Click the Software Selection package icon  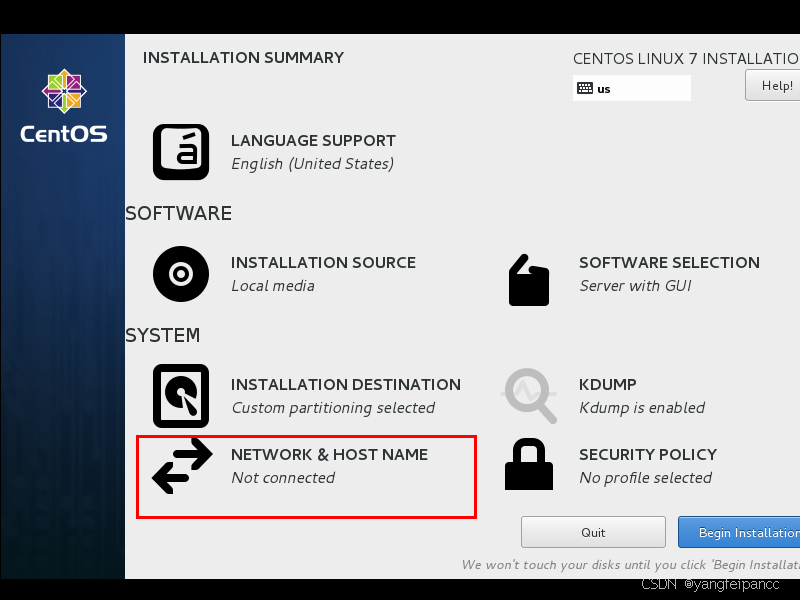[529, 280]
